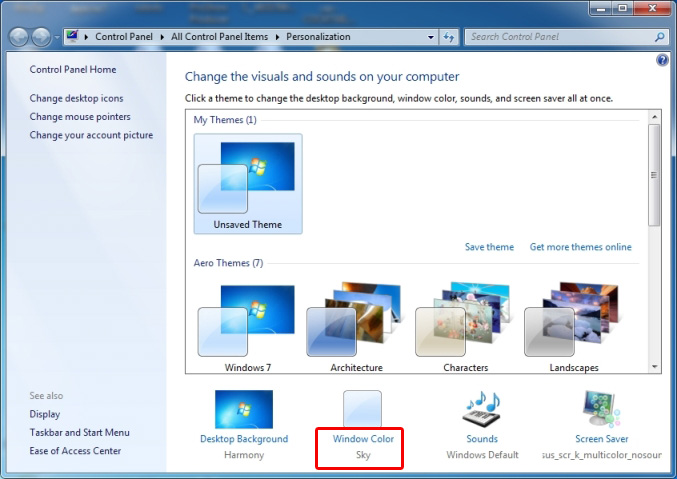Click the Desktop Background Harmony picture icon
The height and width of the screenshot is (479, 677).
coord(244,409)
